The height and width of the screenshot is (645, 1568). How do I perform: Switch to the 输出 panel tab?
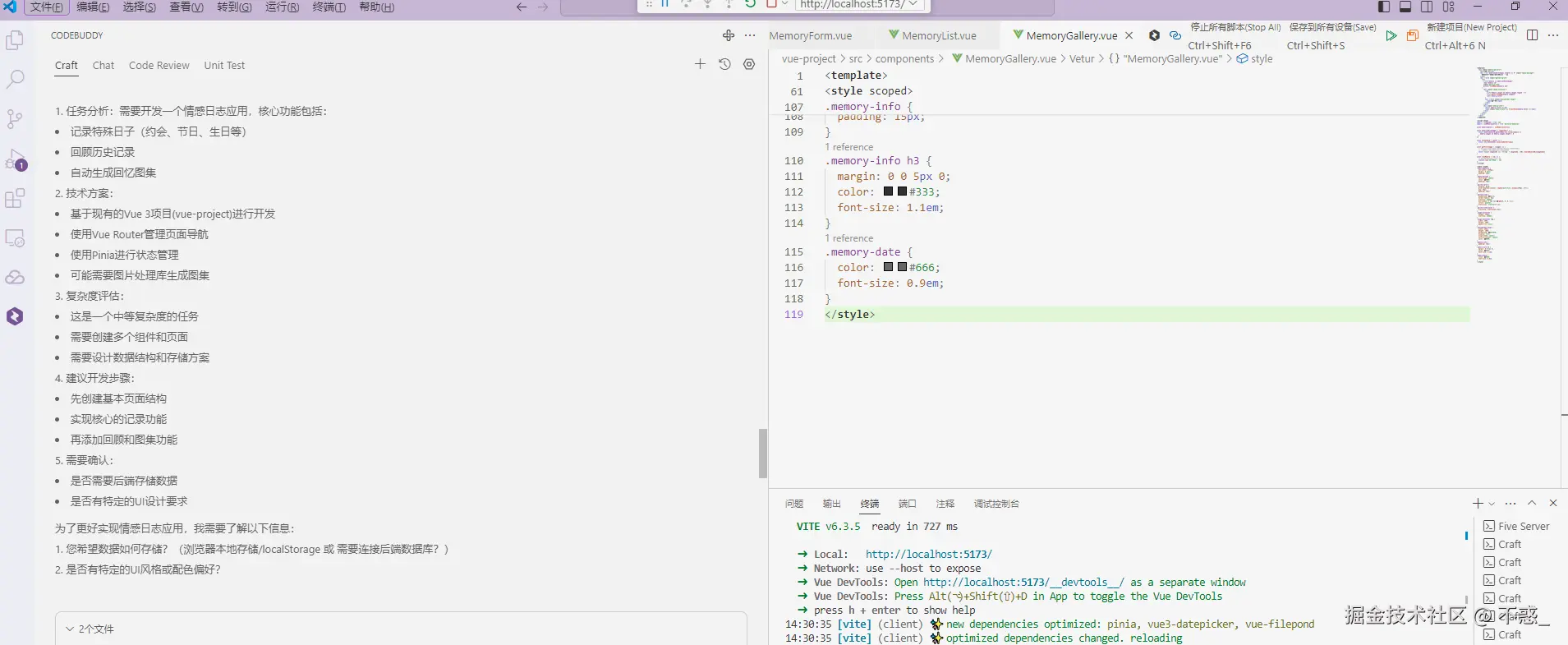832,504
